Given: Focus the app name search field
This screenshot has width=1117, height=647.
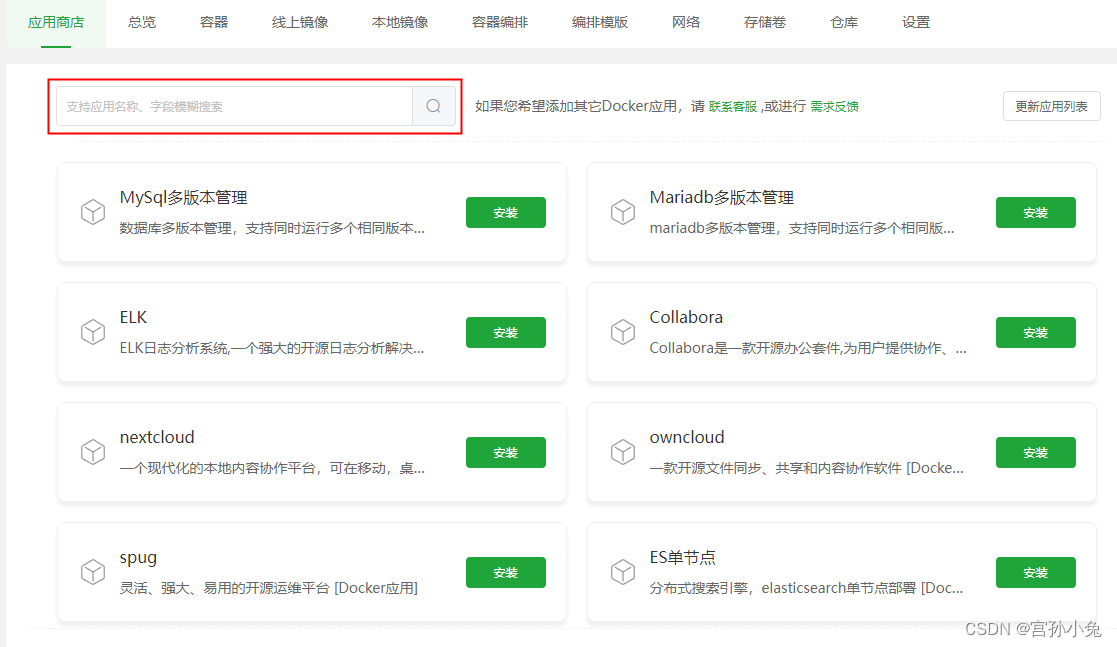Looking at the screenshot, I should tap(234, 106).
